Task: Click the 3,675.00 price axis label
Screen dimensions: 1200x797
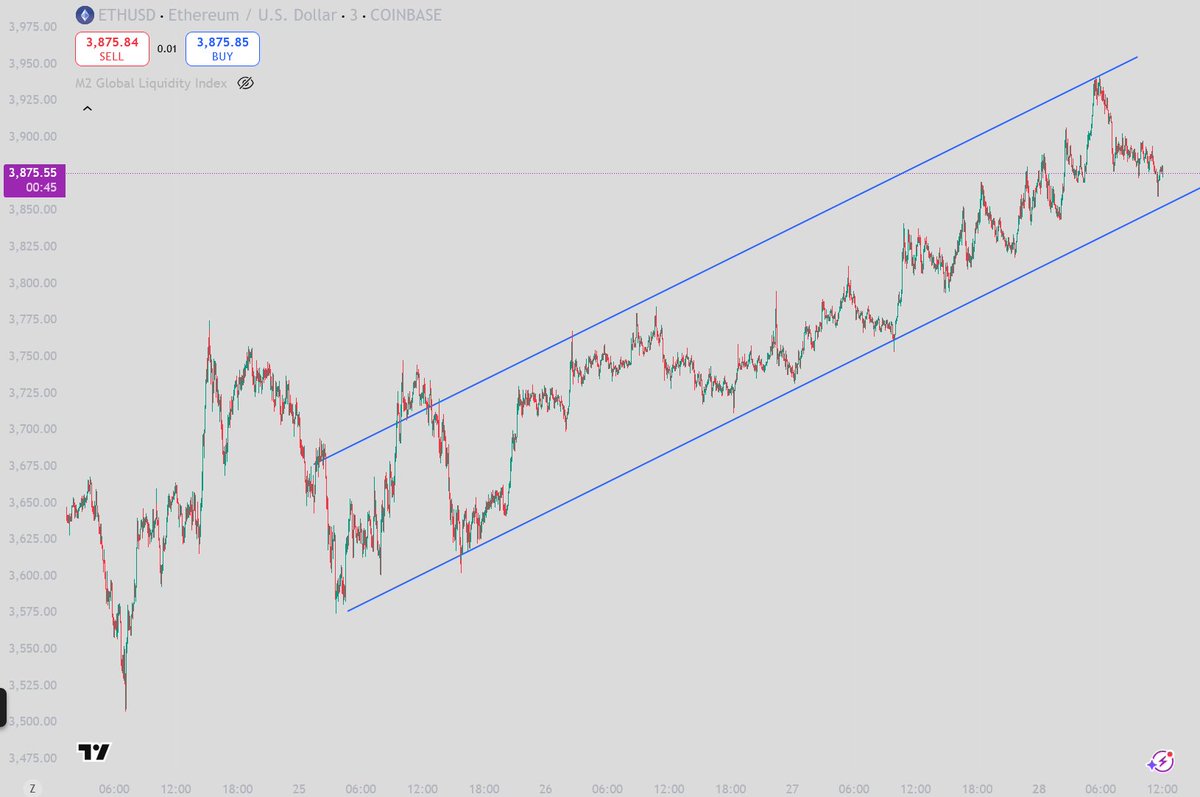Action: tap(32, 466)
